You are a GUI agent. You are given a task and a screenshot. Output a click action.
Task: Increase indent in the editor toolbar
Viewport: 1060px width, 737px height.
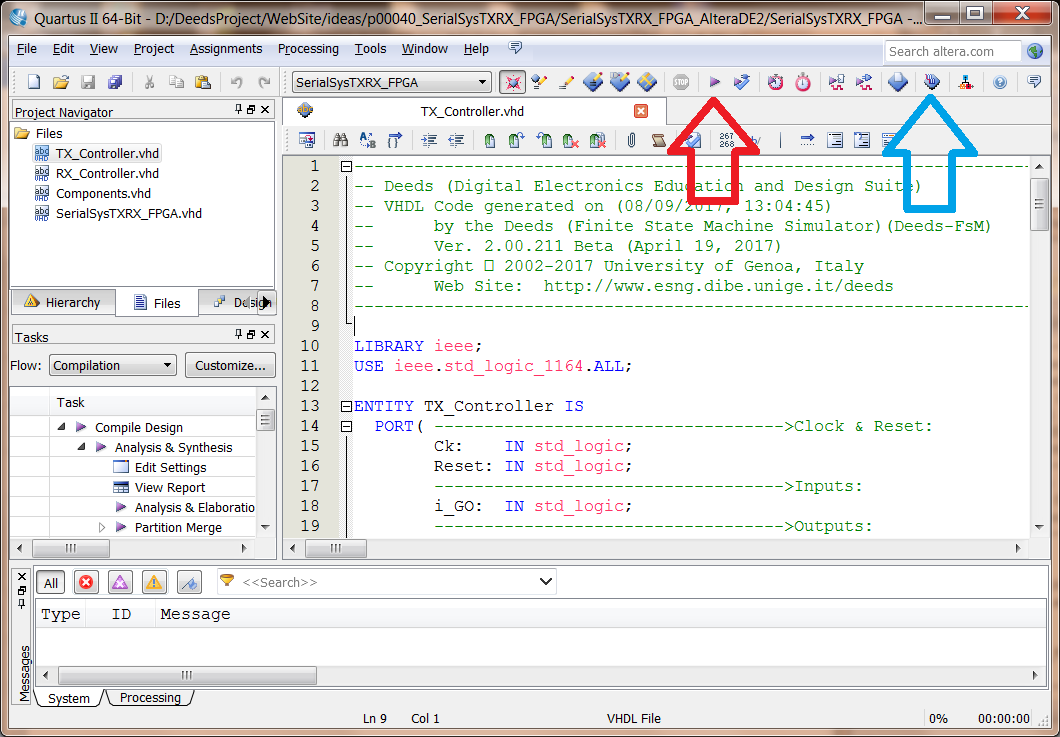coord(429,140)
